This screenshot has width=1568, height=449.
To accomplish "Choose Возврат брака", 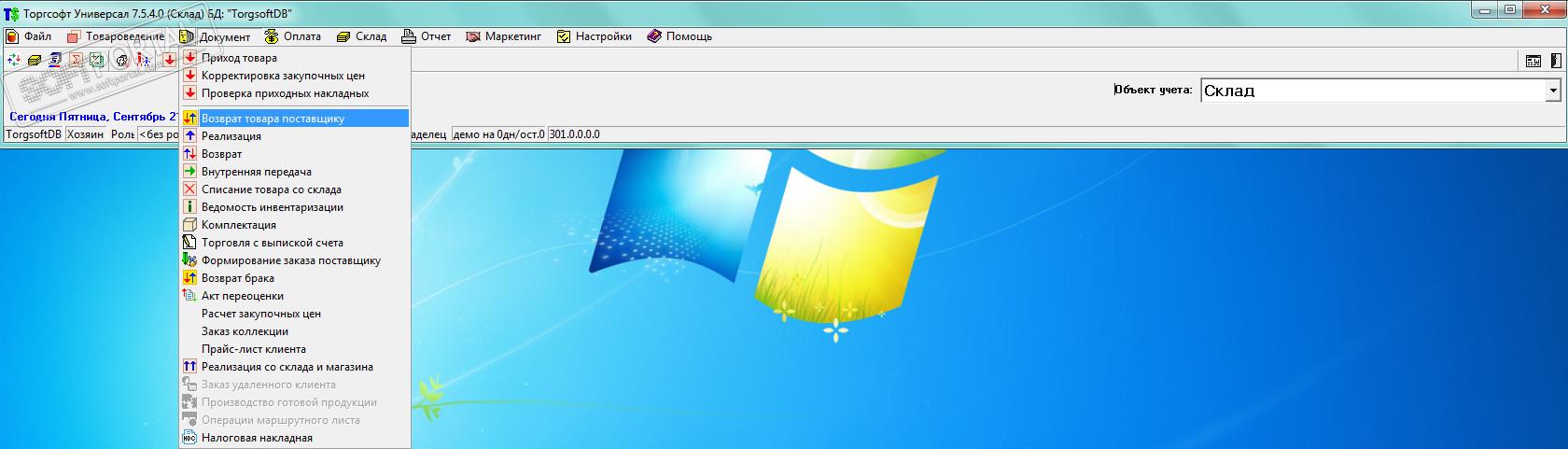I will [x=295, y=278].
